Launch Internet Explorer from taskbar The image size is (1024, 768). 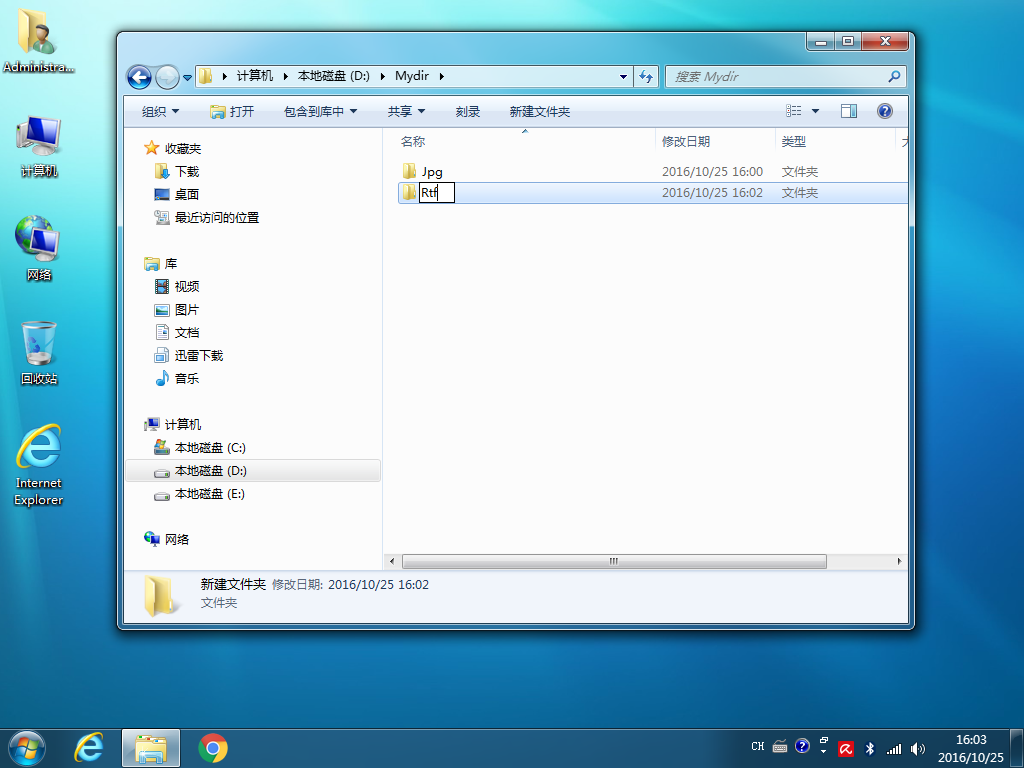pyautogui.click(x=89, y=748)
